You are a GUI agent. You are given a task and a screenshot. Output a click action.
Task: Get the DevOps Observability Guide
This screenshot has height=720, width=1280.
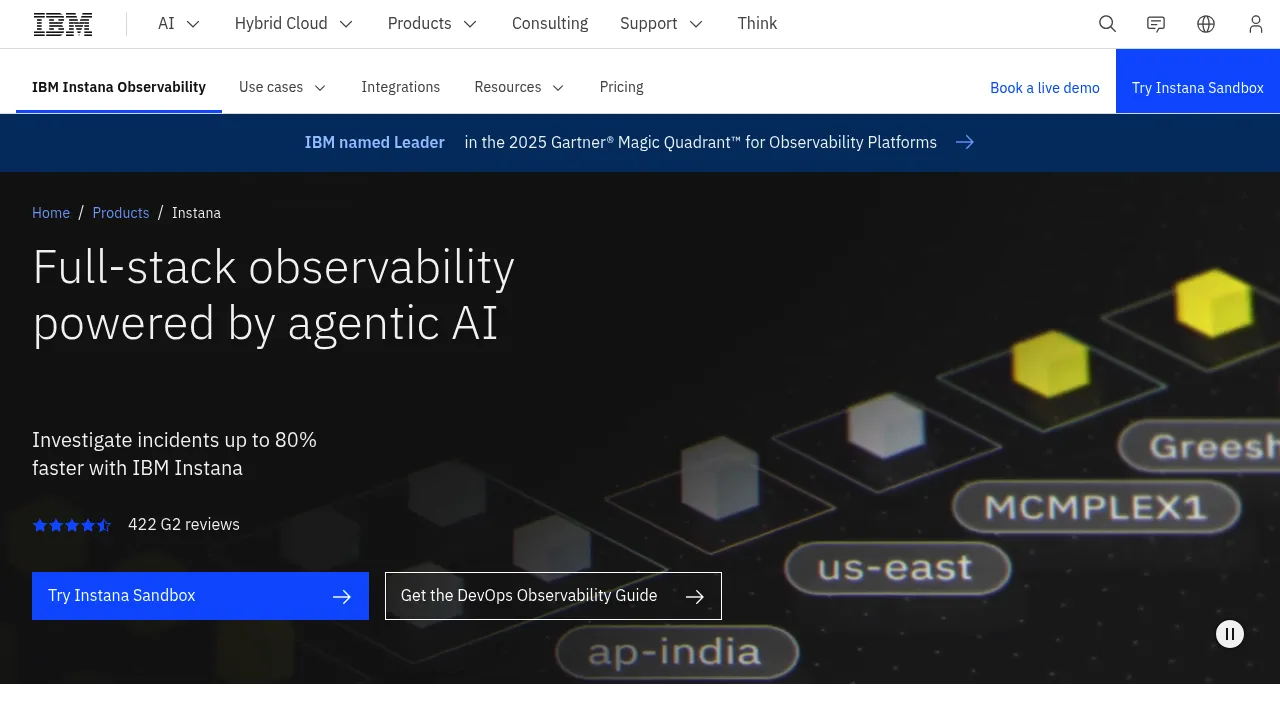(x=553, y=596)
